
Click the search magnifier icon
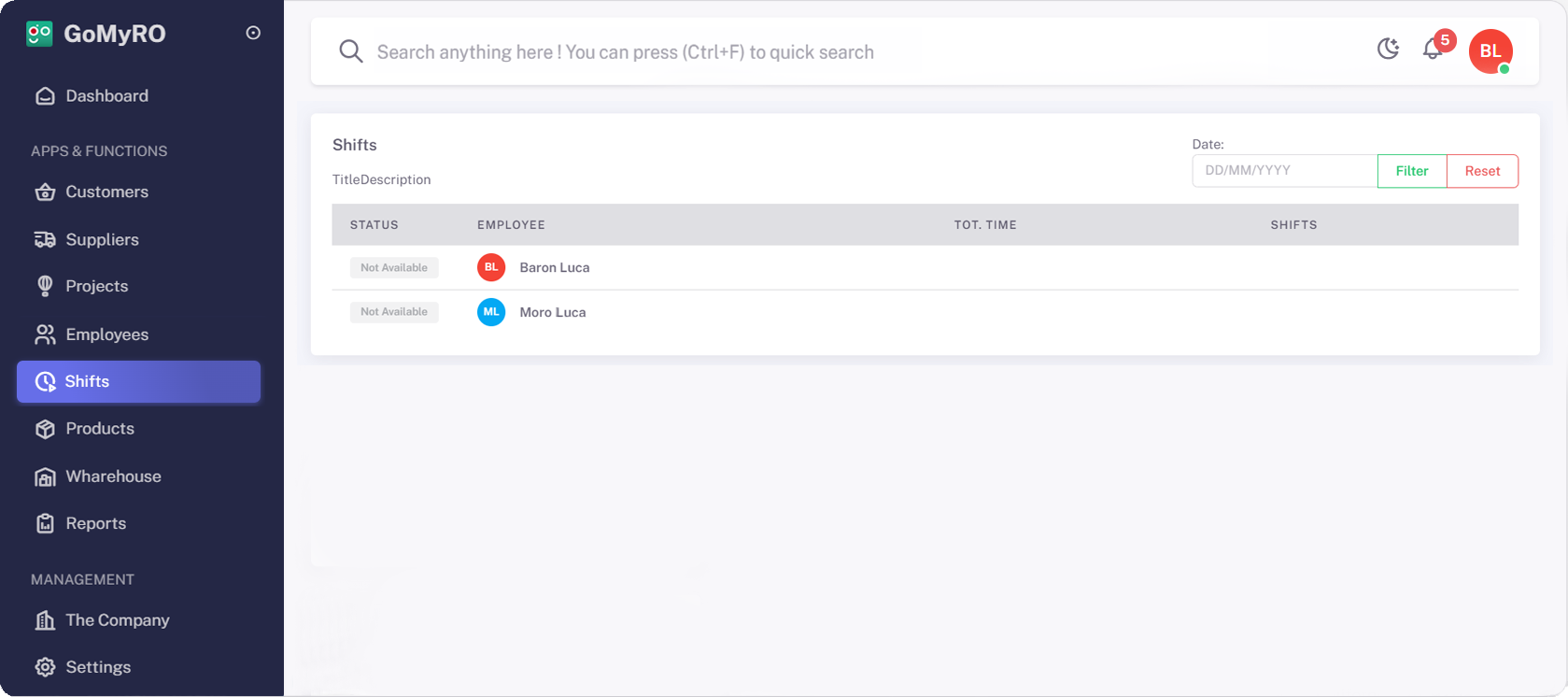coord(351,51)
